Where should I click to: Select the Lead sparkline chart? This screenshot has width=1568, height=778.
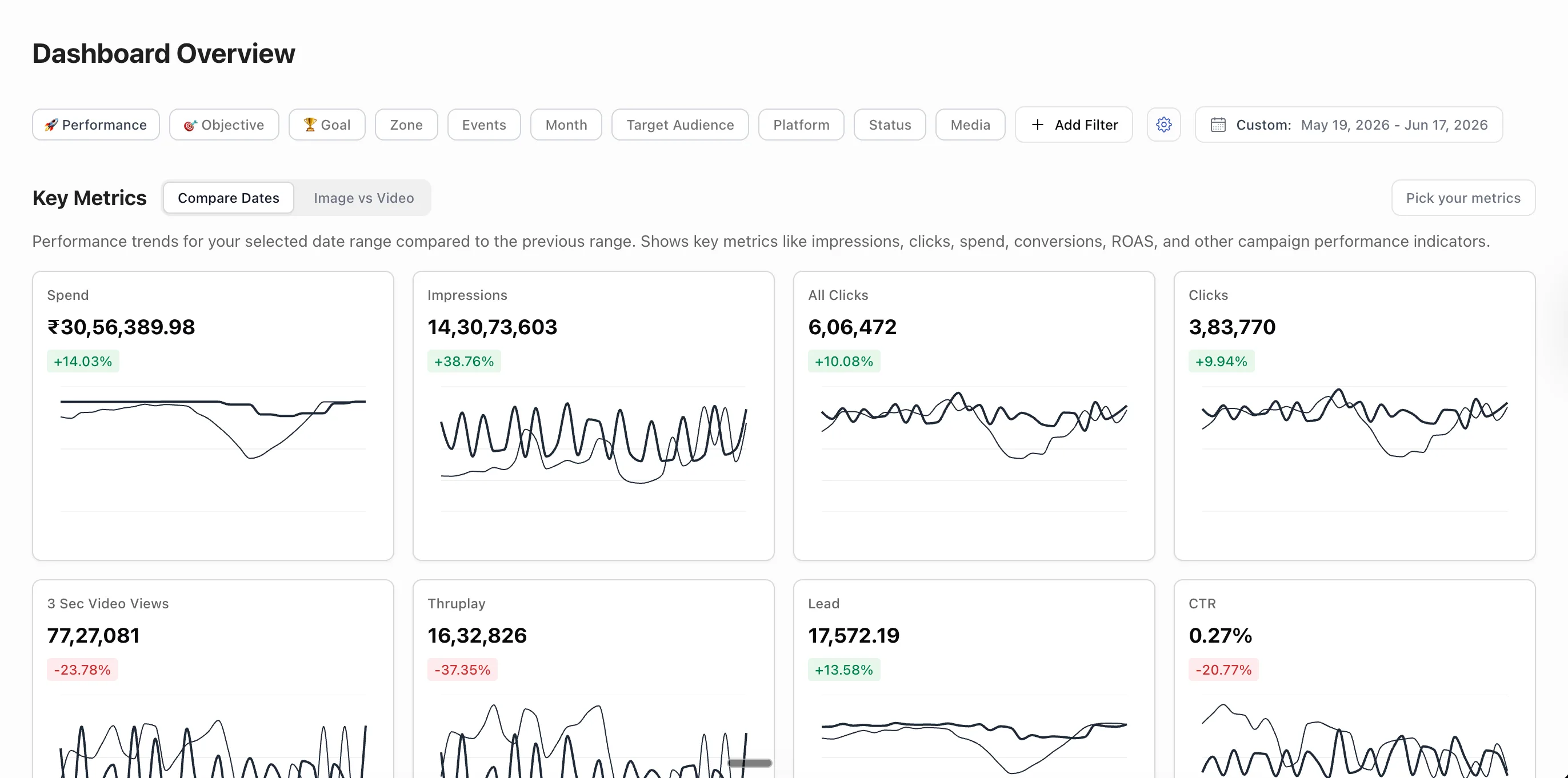pyautogui.click(x=974, y=735)
